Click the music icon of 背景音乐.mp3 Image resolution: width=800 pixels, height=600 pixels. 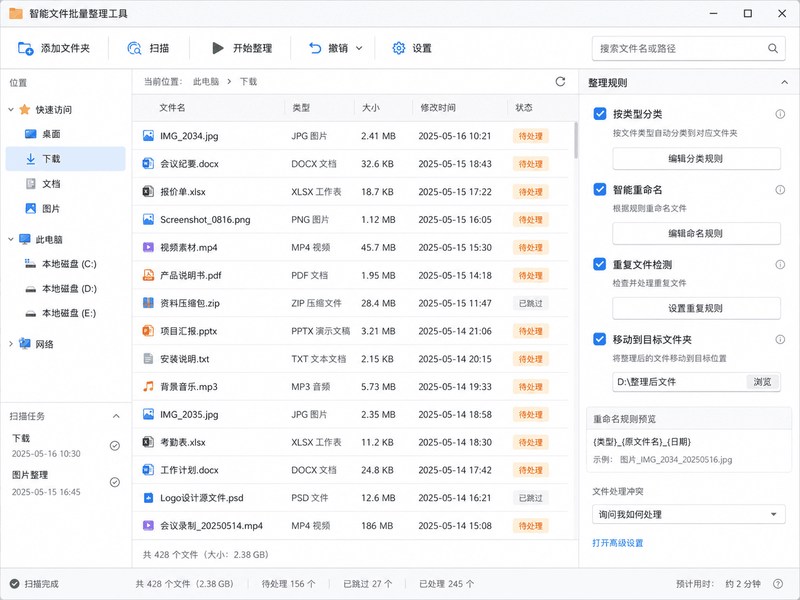pyautogui.click(x=148, y=387)
